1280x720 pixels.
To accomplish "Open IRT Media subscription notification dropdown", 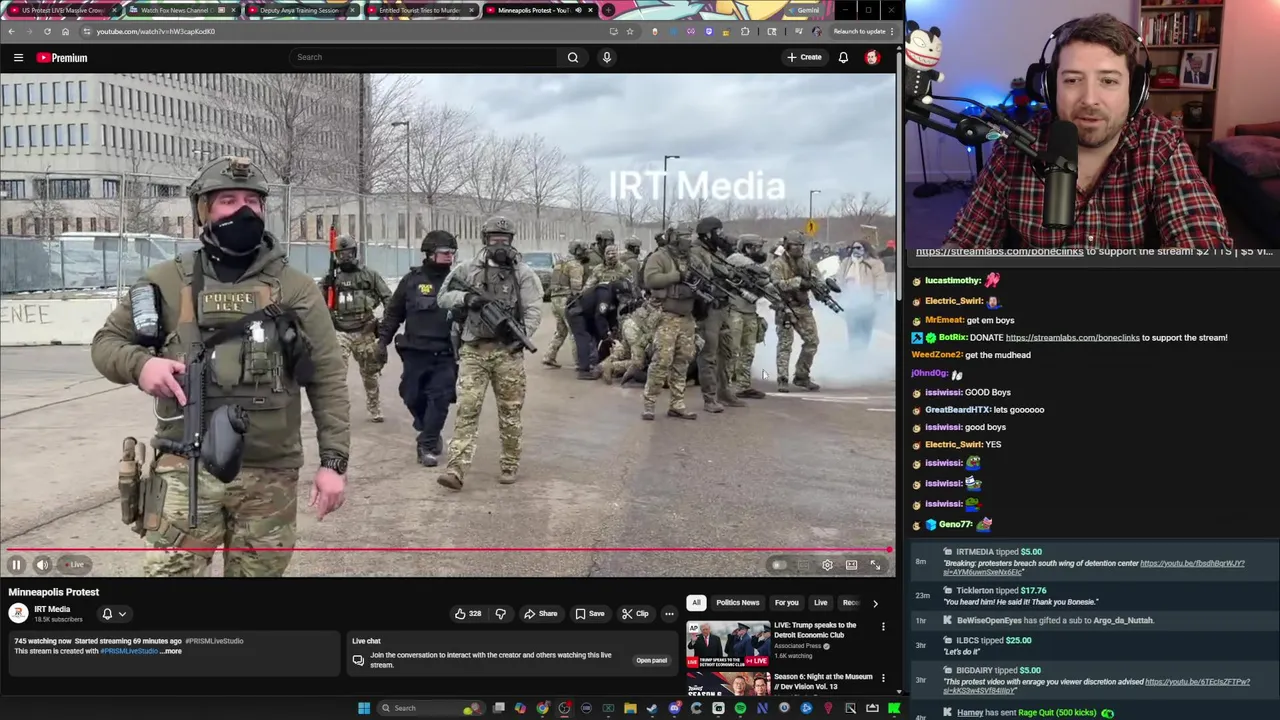I will [x=114, y=614].
